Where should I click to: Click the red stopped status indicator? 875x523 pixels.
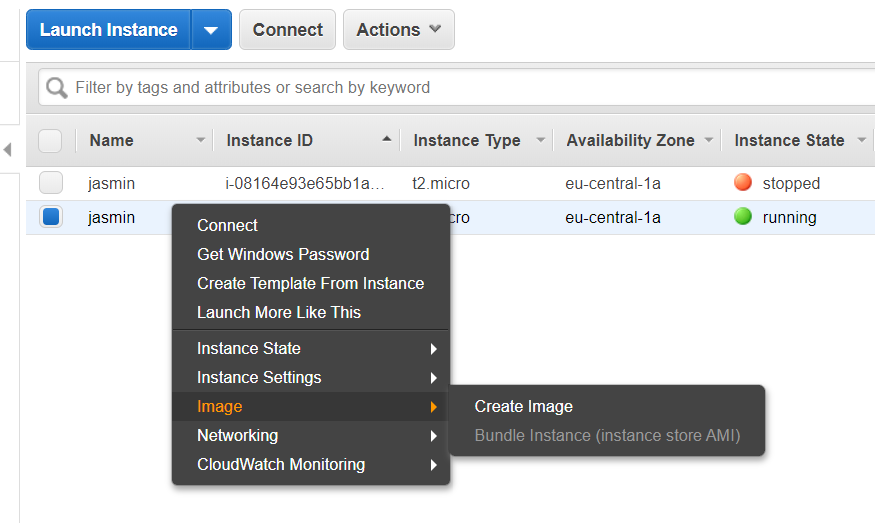click(x=742, y=183)
